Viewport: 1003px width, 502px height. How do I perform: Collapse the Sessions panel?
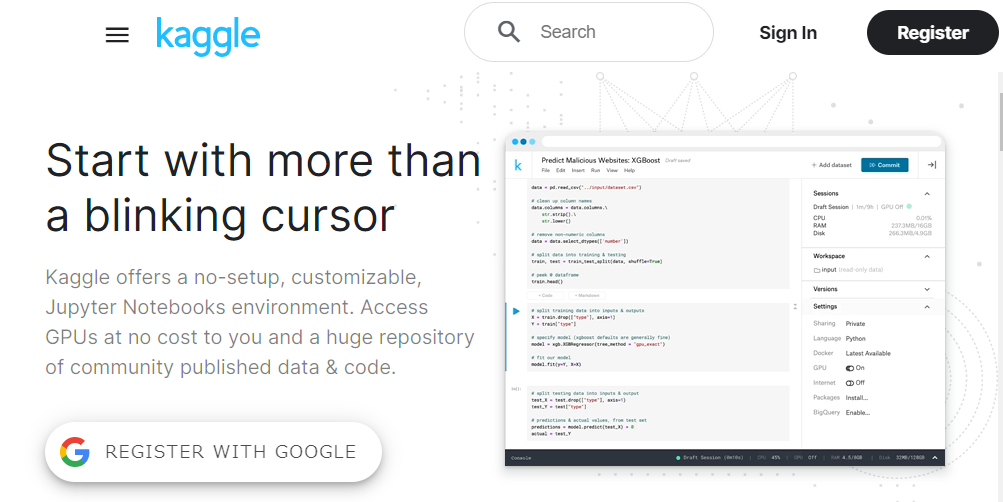pyautogui.click(x=927, y=193)
